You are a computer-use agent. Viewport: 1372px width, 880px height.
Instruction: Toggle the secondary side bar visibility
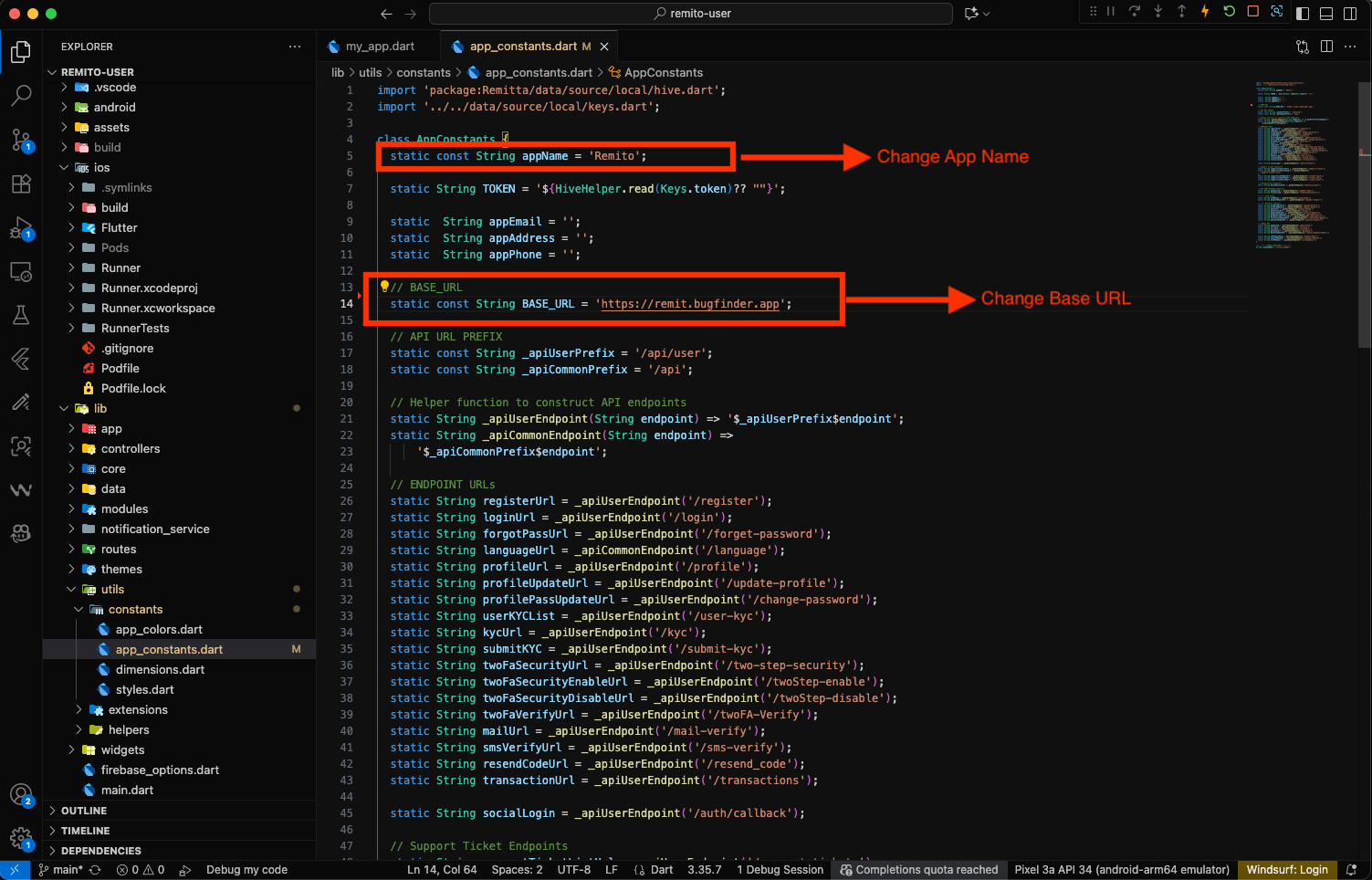[x=1350, y=13]
